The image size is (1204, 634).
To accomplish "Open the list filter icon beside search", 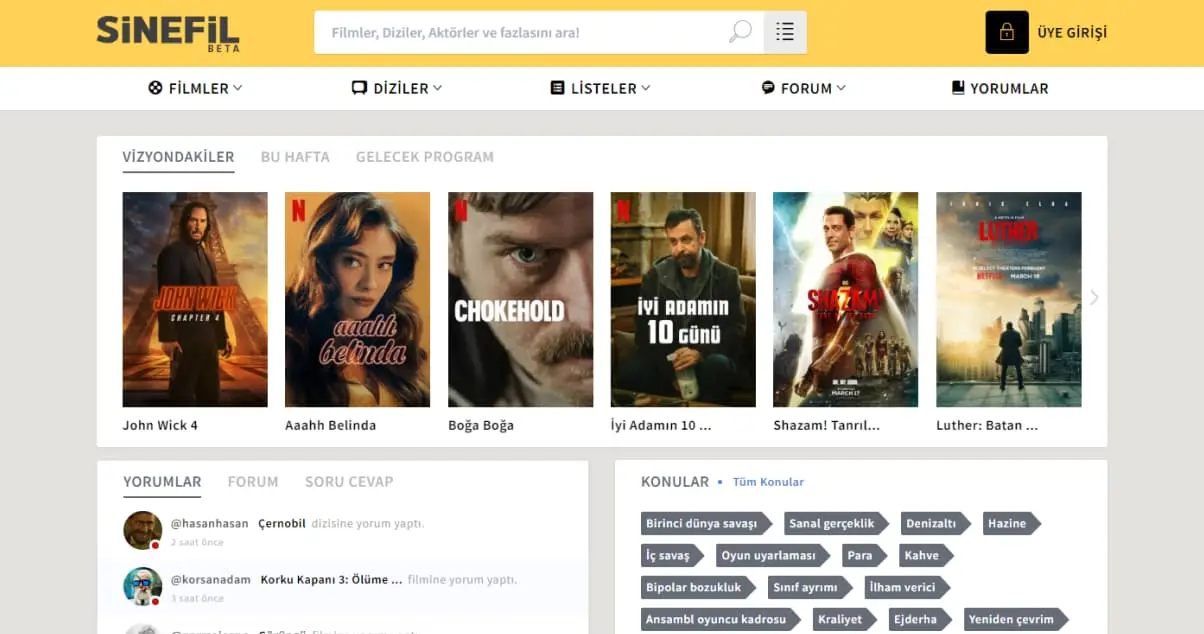I will [785, 32].
